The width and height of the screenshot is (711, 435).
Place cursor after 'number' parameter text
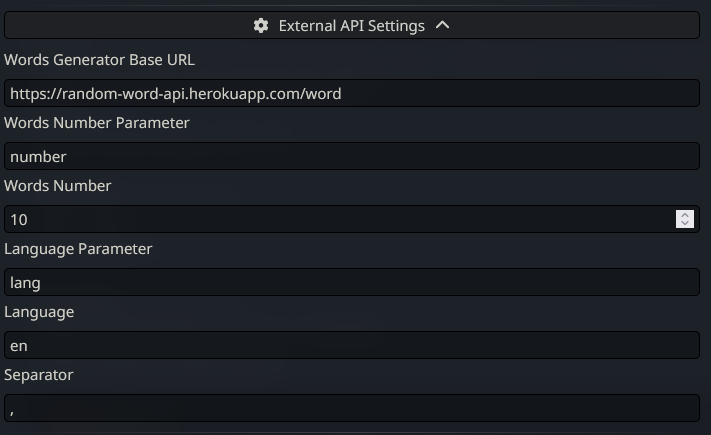(67, 157)
